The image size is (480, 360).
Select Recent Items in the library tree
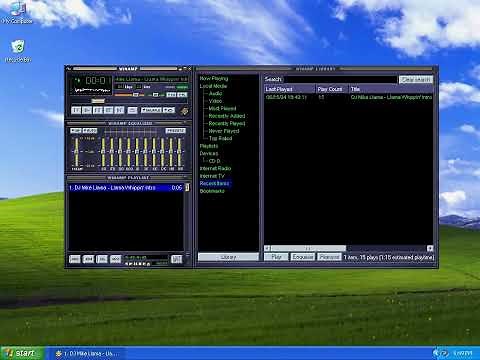pos(215,183)
